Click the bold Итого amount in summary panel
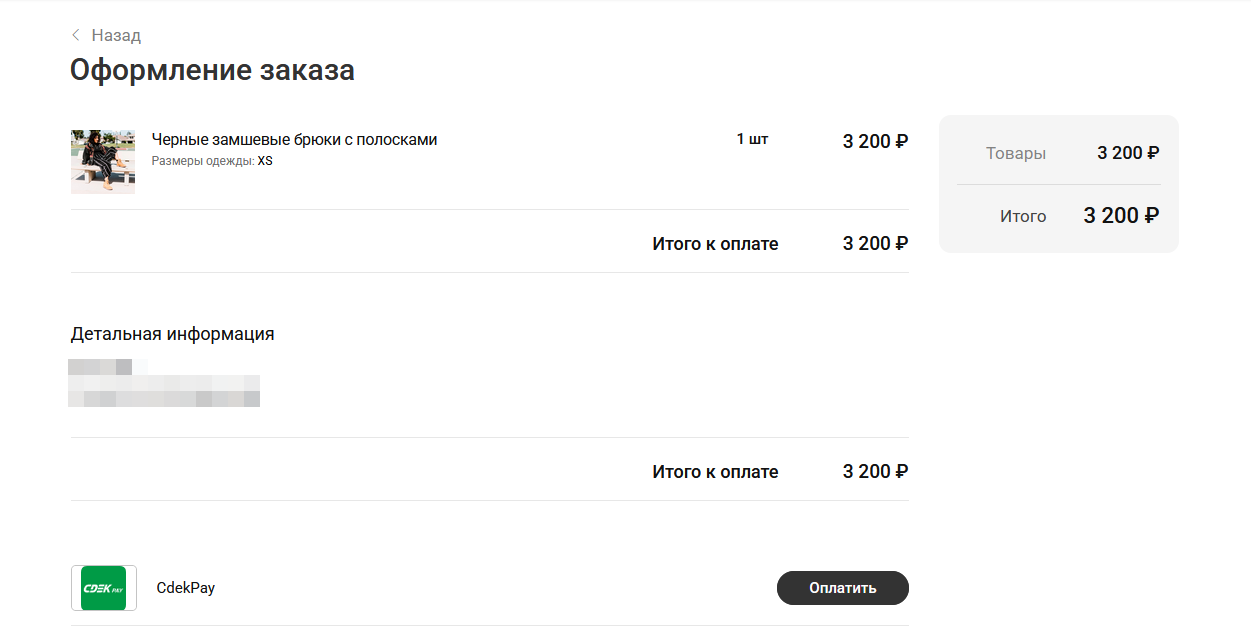The width and height of the screenshot is (1251, 637). point(1121,215)
